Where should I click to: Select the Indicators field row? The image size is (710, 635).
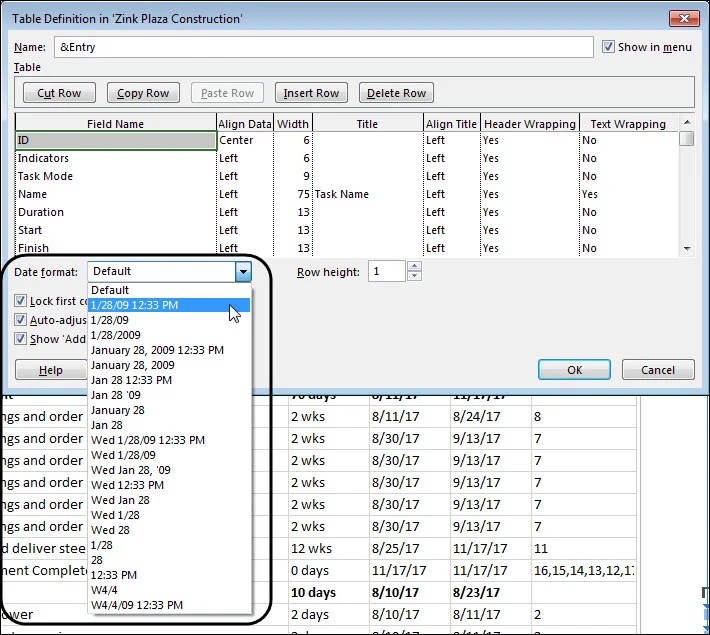pyautogui.click(x=115, y=158)
